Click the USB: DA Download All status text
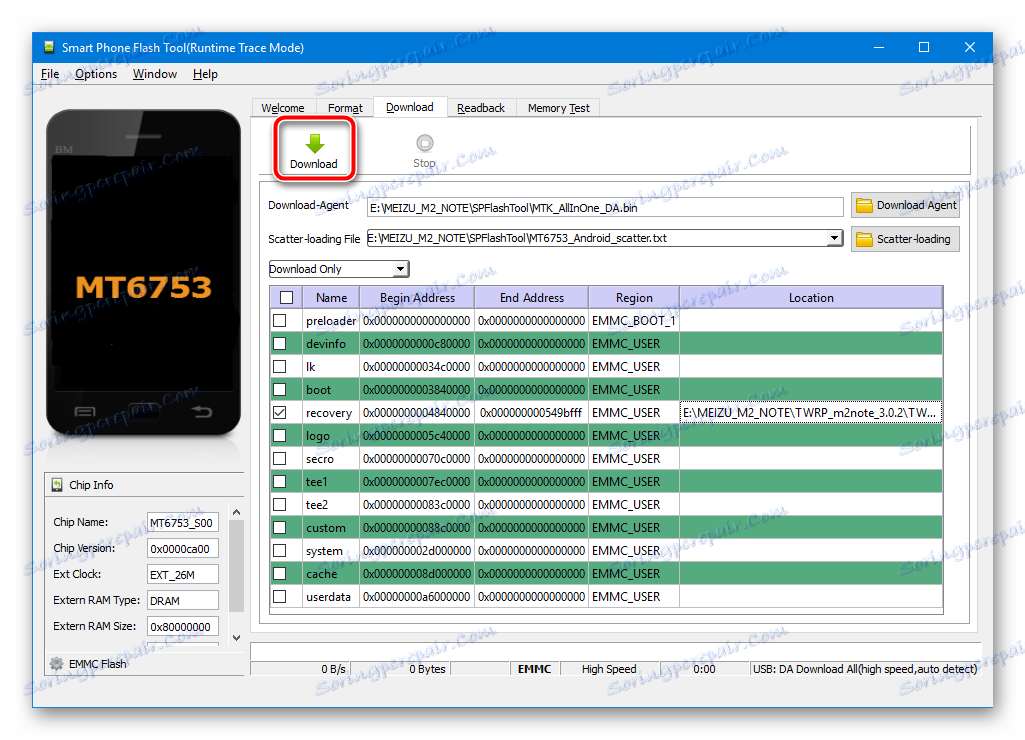 click(x=864, y=669)
